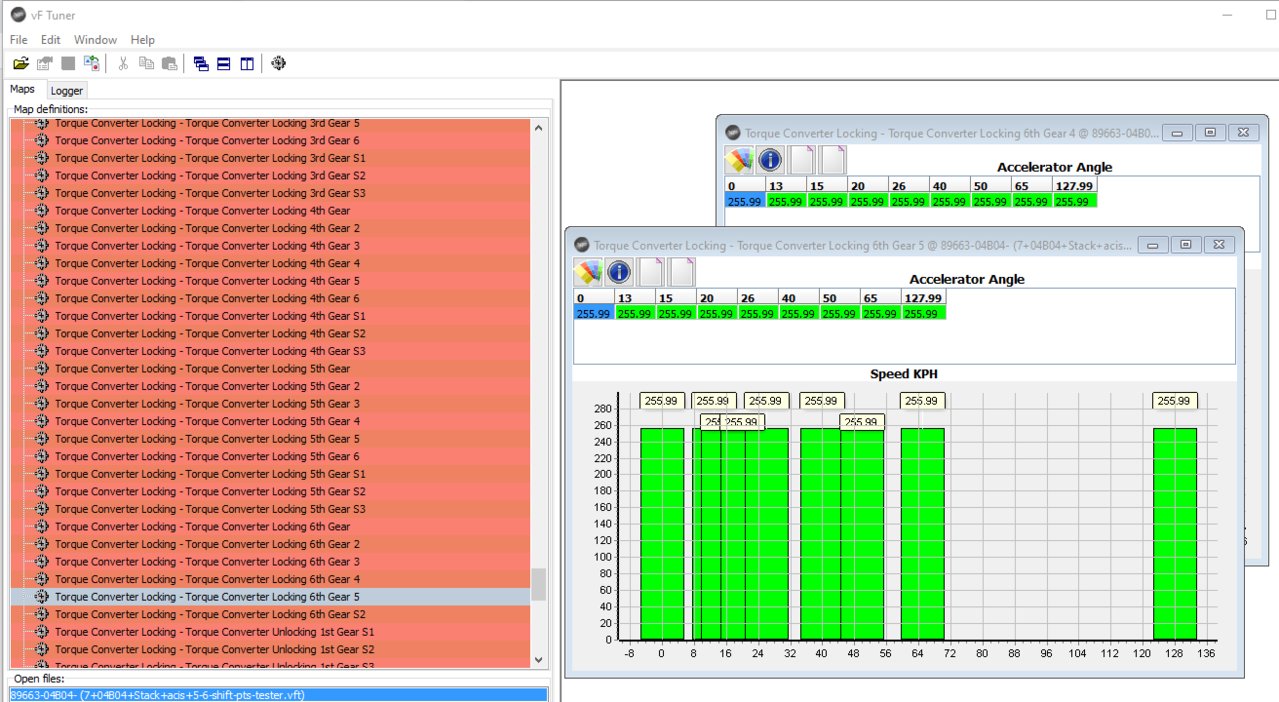Click column header 65 in 6th Gear 5 window
Viewport: 1279px width, 702px height.
tap(881, 298)
